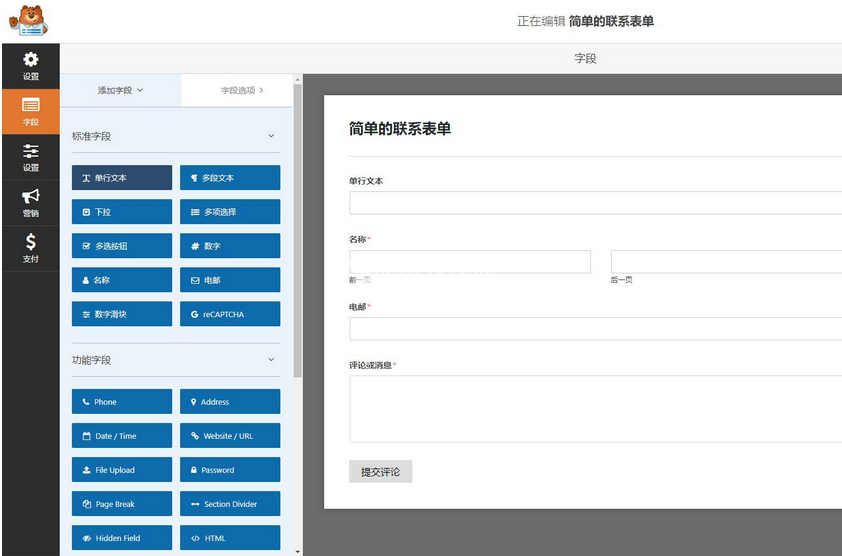Add the HTML field
842x556 pixels.
[230, 538]
